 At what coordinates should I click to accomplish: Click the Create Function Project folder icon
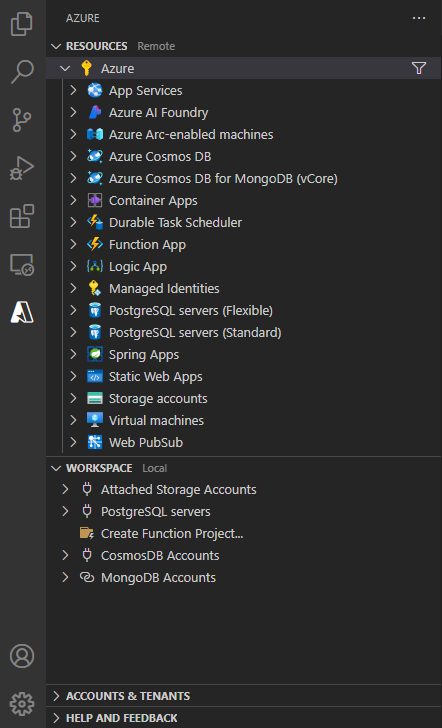coord(87,533)
